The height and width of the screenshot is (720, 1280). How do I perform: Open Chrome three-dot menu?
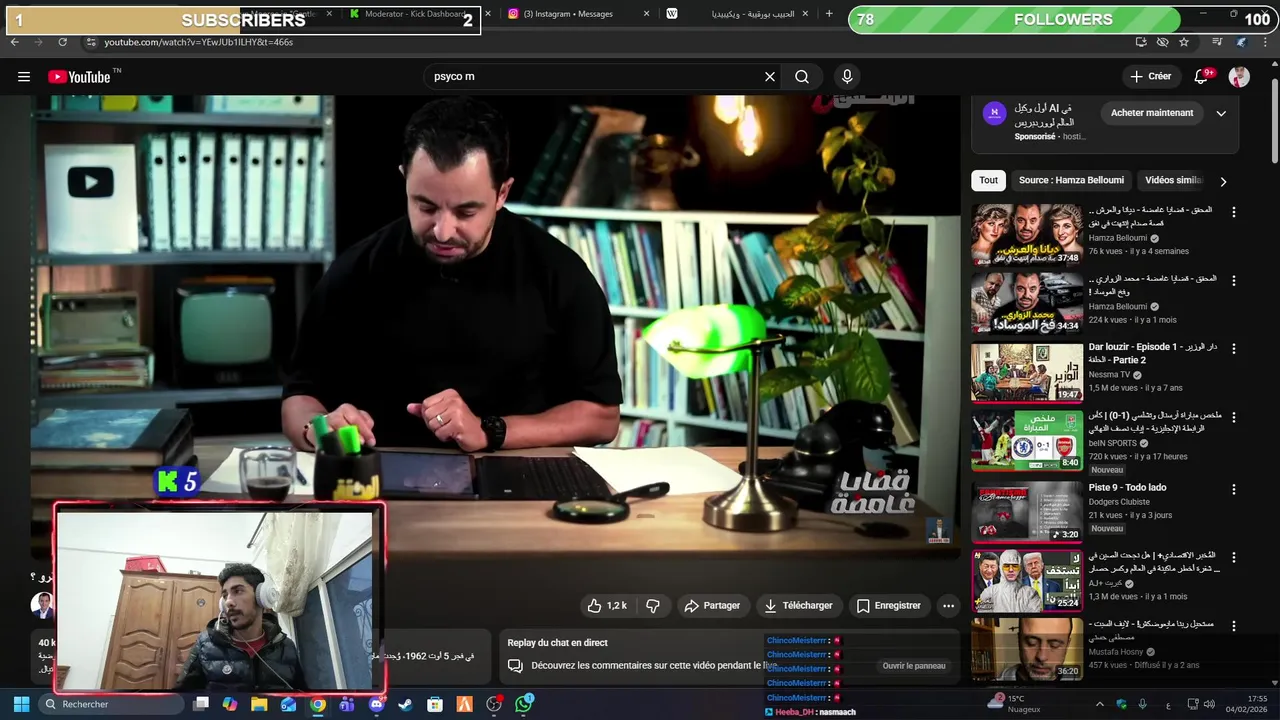coord(1266,42)
